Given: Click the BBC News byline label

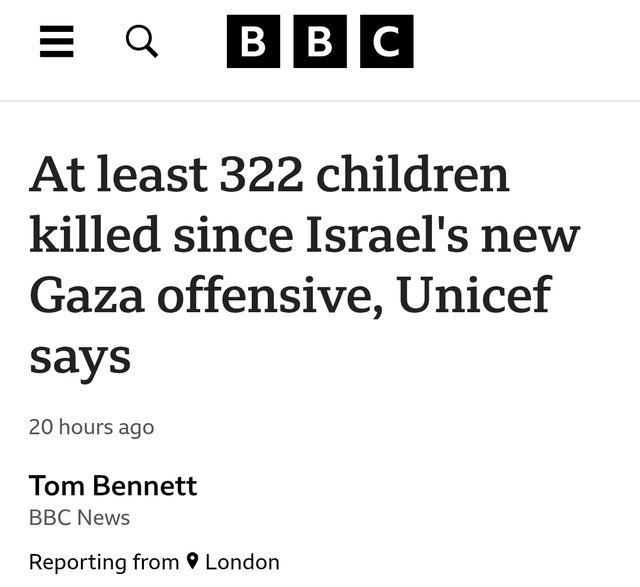Looking at the screenshot, I should [x=79, y=518].
